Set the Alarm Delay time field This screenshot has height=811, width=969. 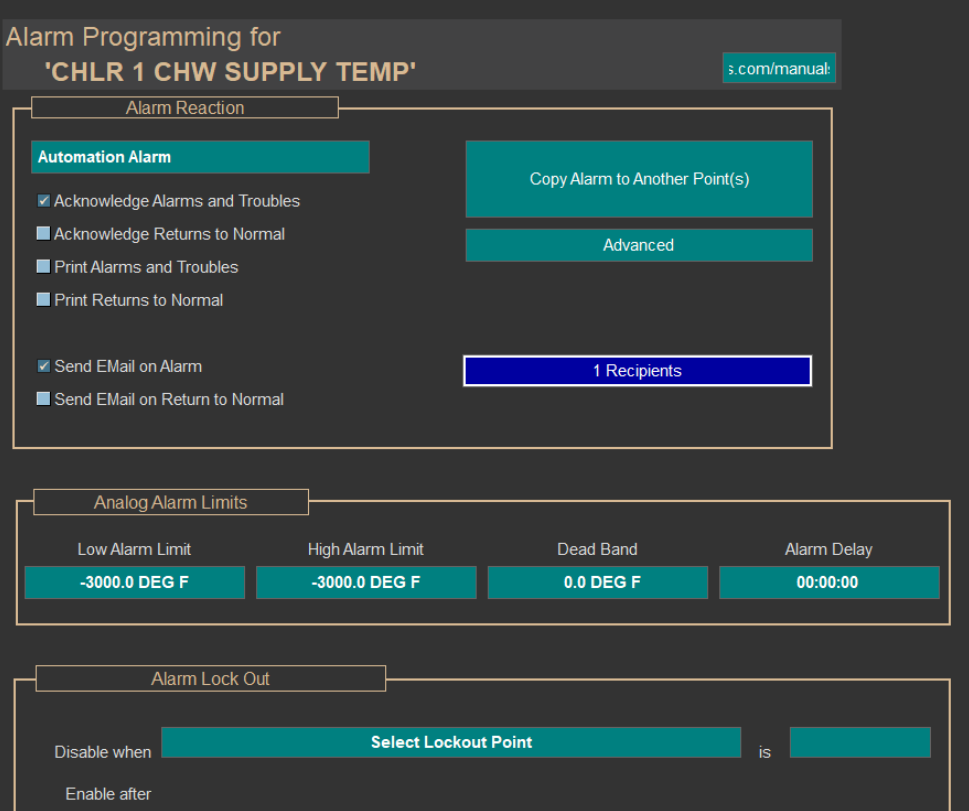(x=828, y=582)
